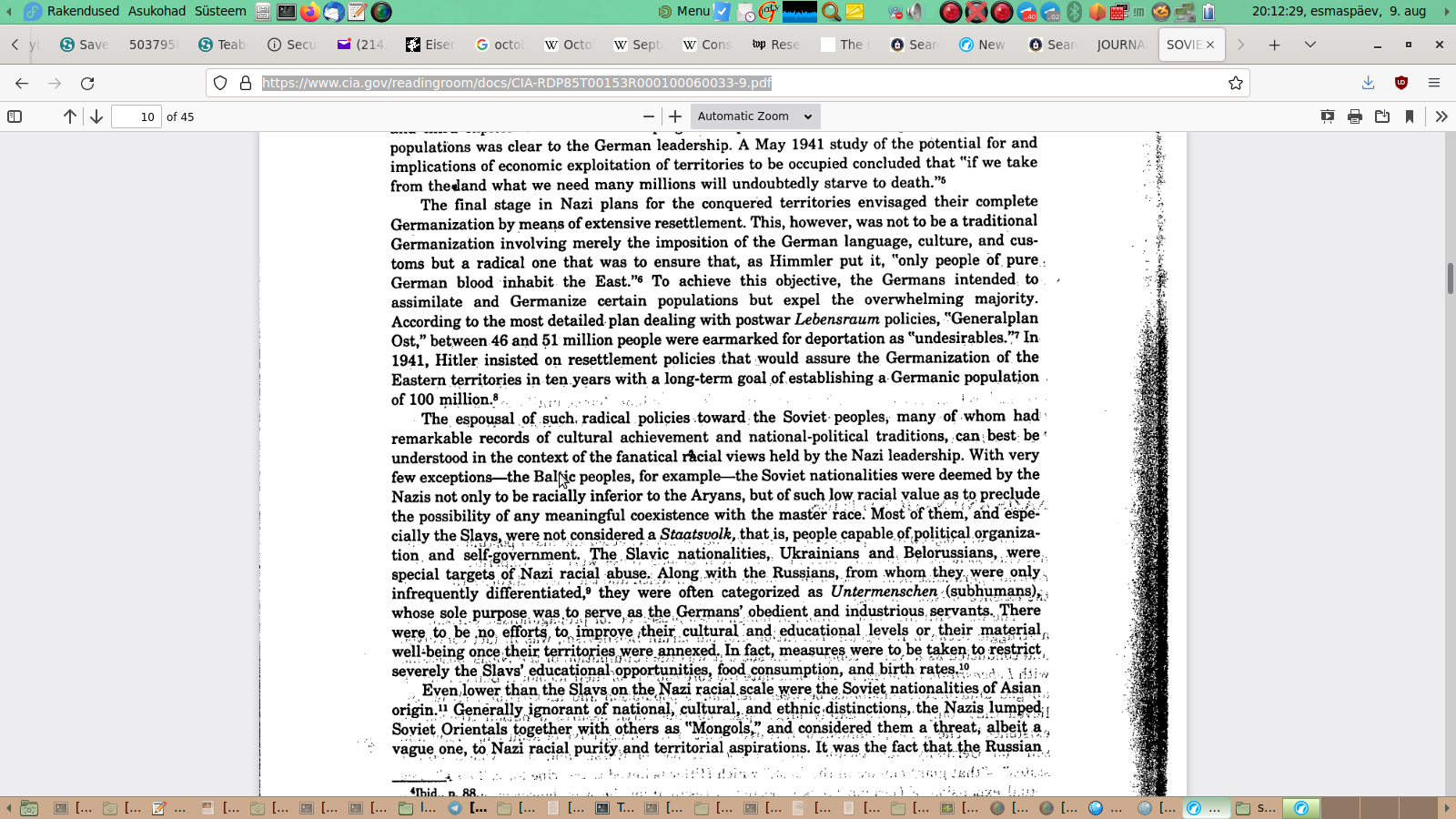The image size is (1456, 819).
Task: Launch Thunderbird from the top panel
Action: point(334,12)
